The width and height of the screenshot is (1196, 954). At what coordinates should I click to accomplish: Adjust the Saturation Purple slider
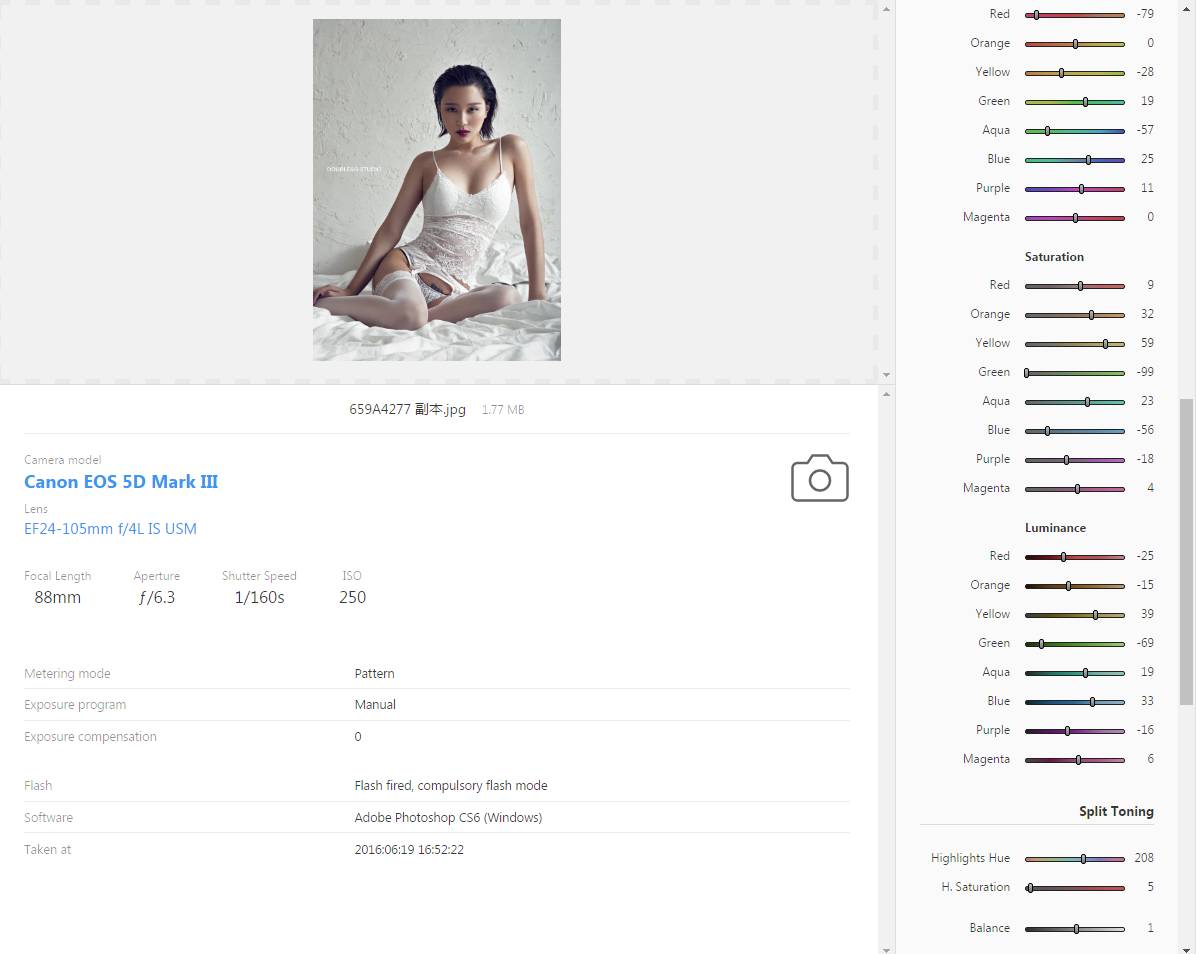coord(1075,459)
